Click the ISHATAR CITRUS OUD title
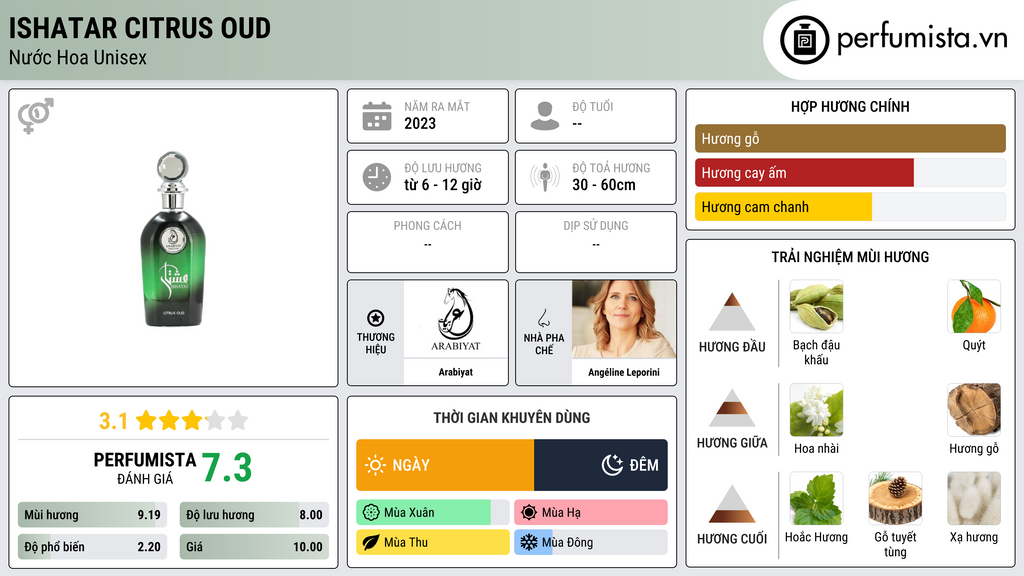This screenshot has width=1024, height=576. point(140,28)
